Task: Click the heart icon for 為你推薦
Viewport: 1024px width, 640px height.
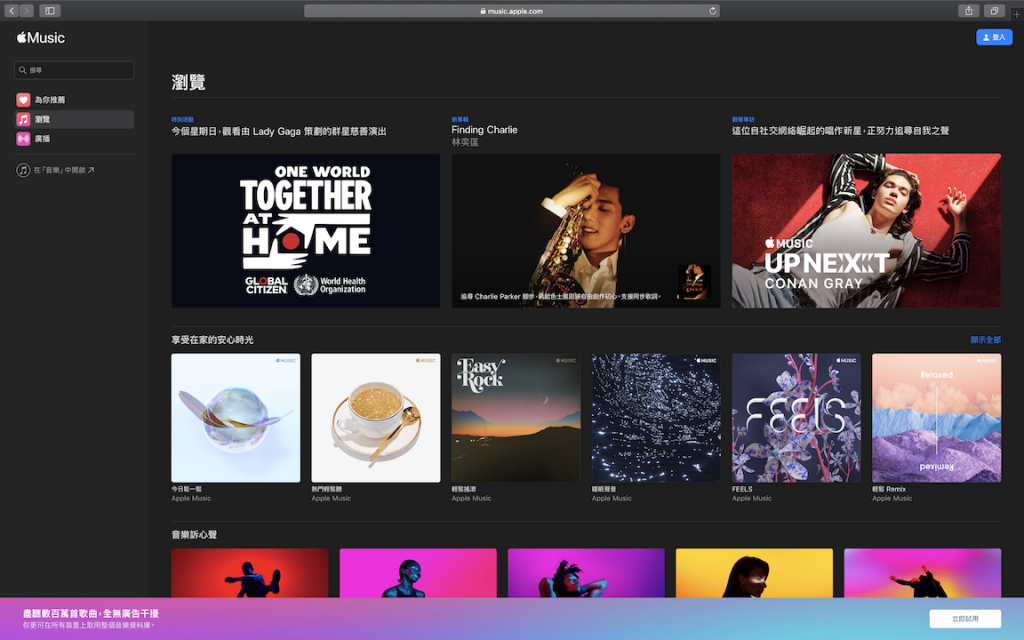Action: click(x=23, y=100)
